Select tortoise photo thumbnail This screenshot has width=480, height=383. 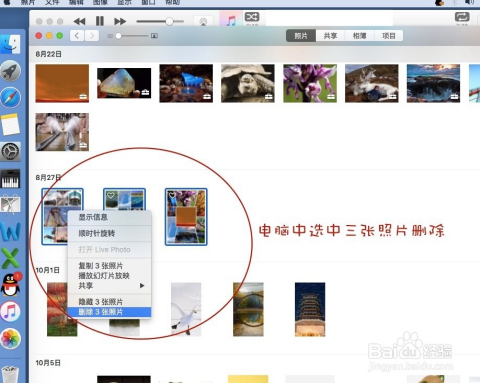248,83
